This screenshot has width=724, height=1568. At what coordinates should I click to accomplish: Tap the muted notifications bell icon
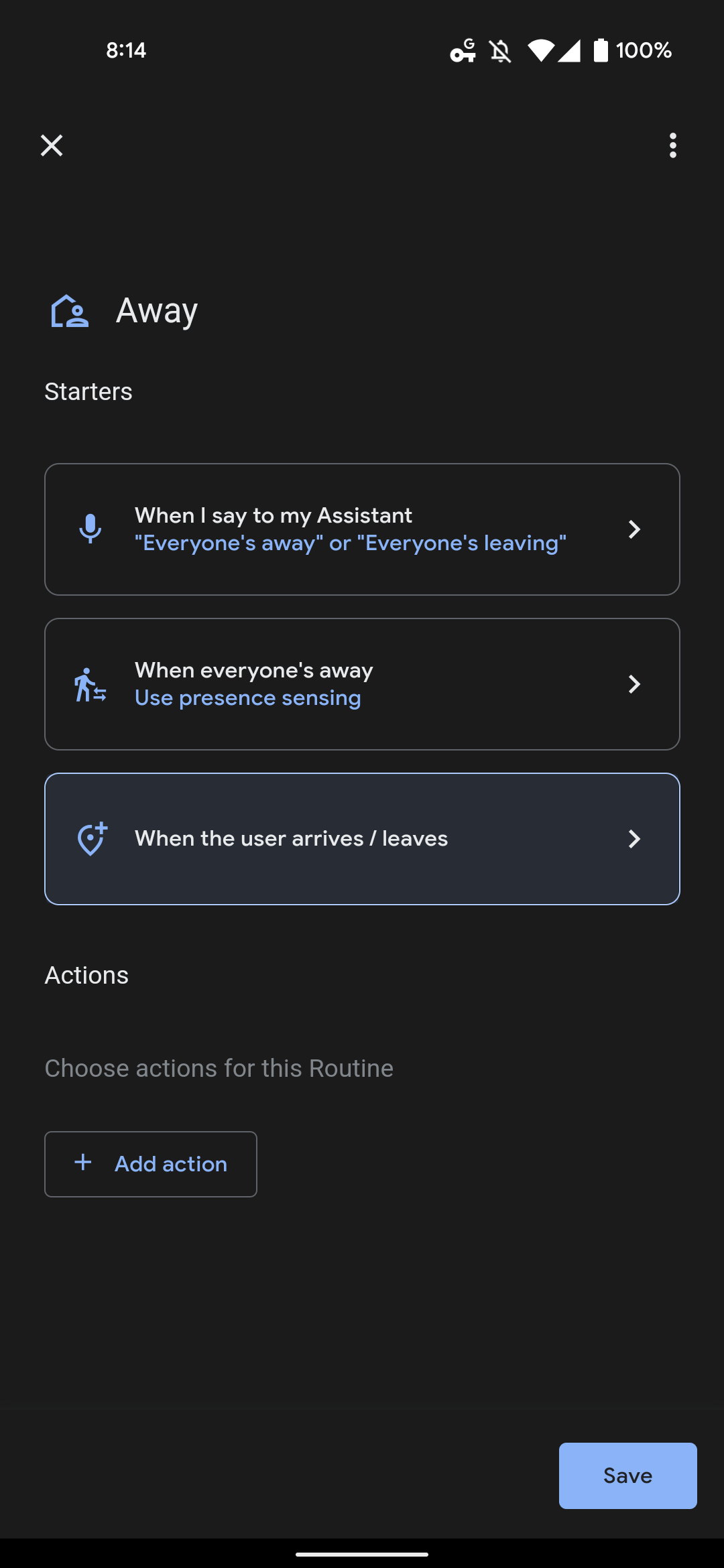tap(500, 51)
